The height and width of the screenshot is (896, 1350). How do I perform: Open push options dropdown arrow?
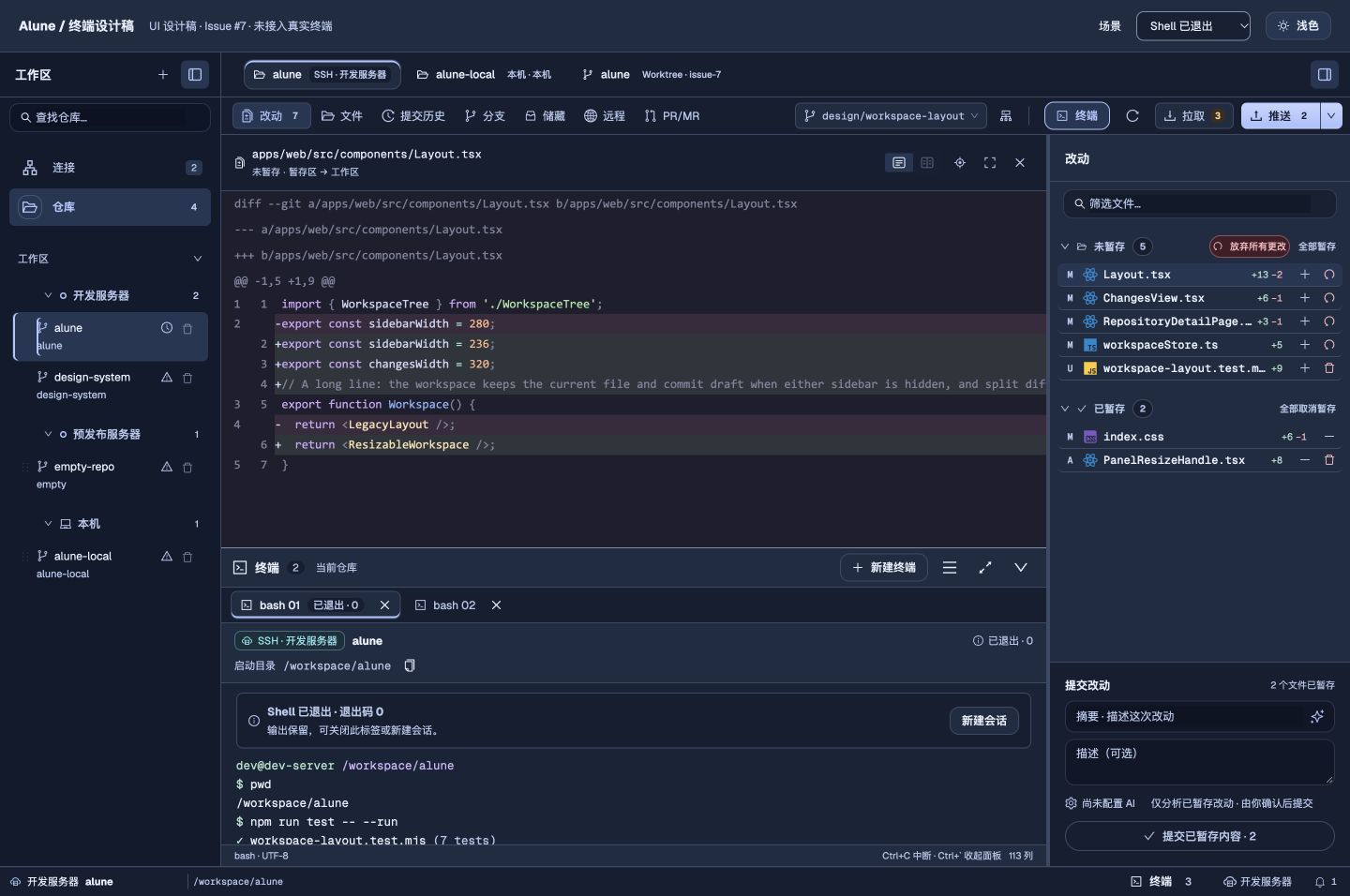[1331, 115]
